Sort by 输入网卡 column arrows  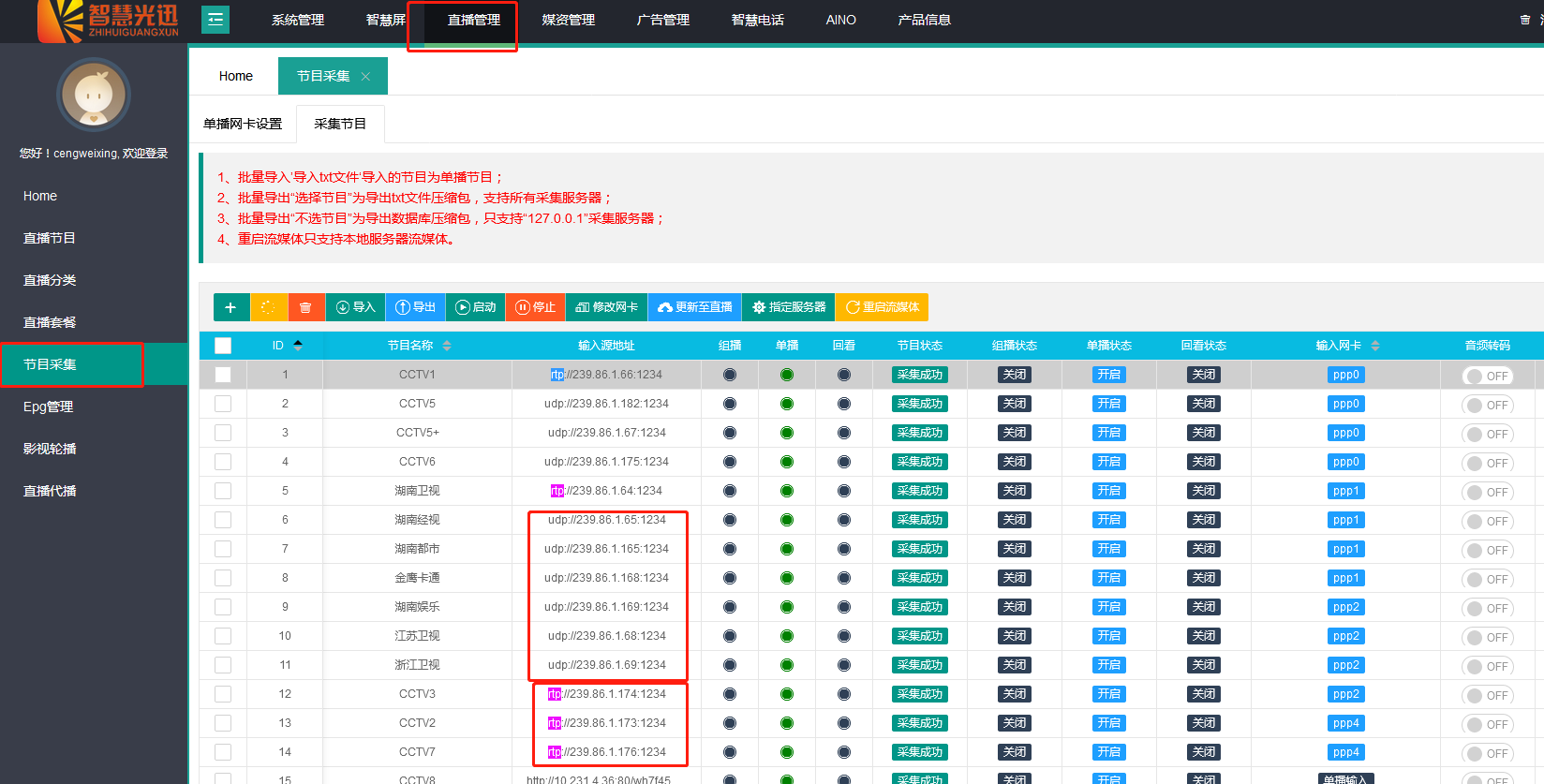click(x=1375, y=346)
